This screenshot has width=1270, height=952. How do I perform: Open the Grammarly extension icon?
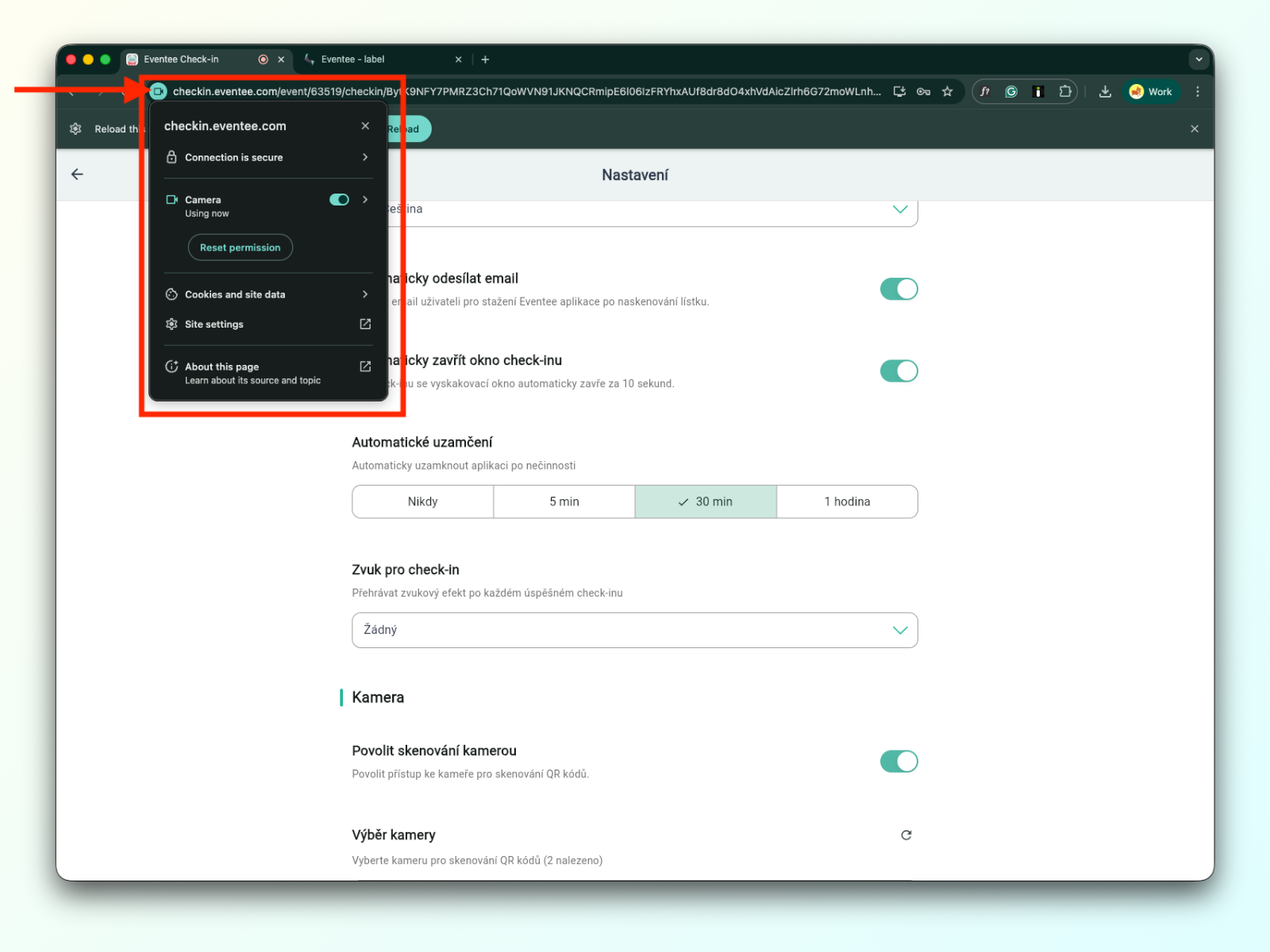(1011, 91)
